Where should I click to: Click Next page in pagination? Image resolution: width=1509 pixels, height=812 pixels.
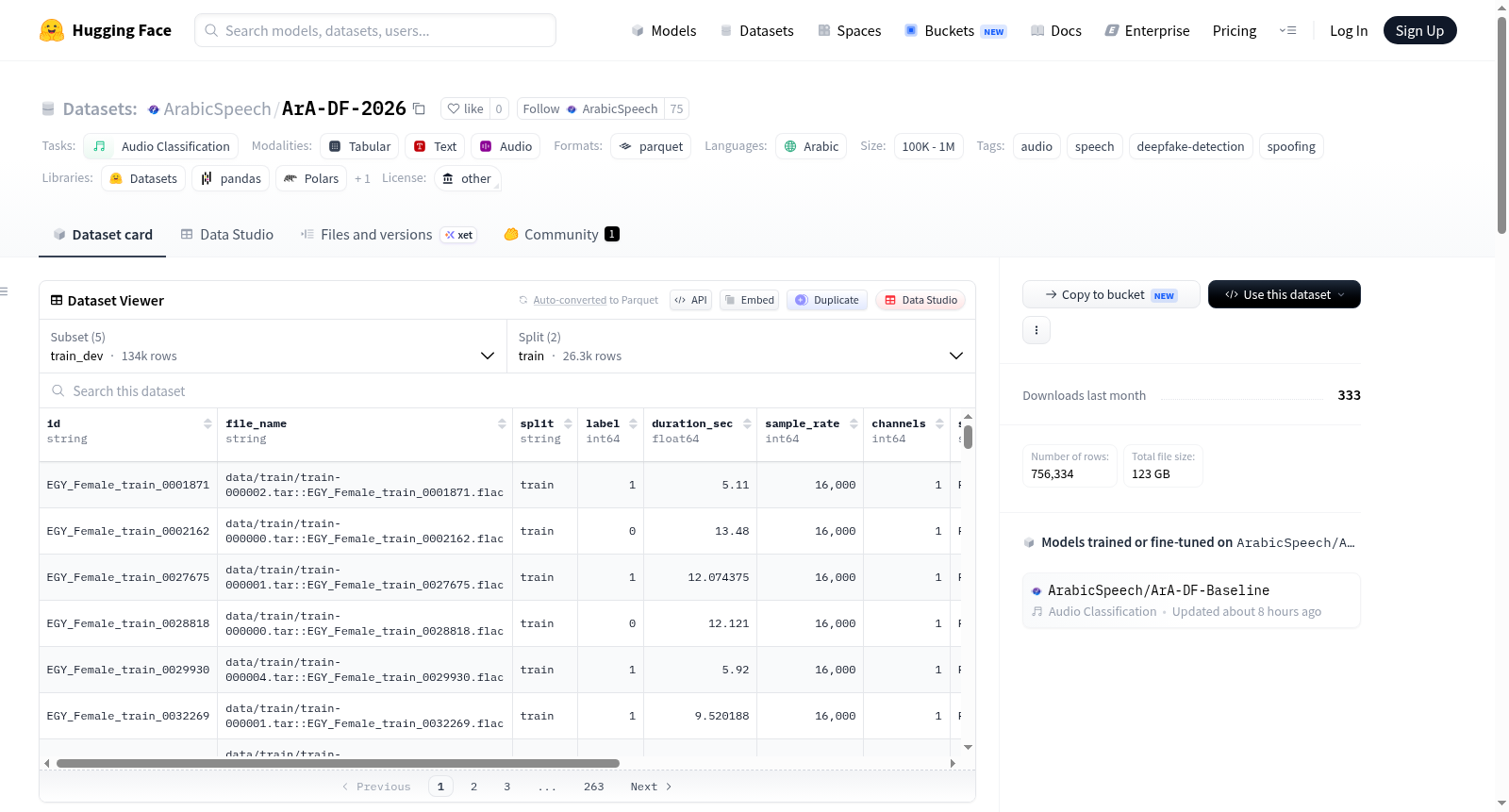point(651,787)
